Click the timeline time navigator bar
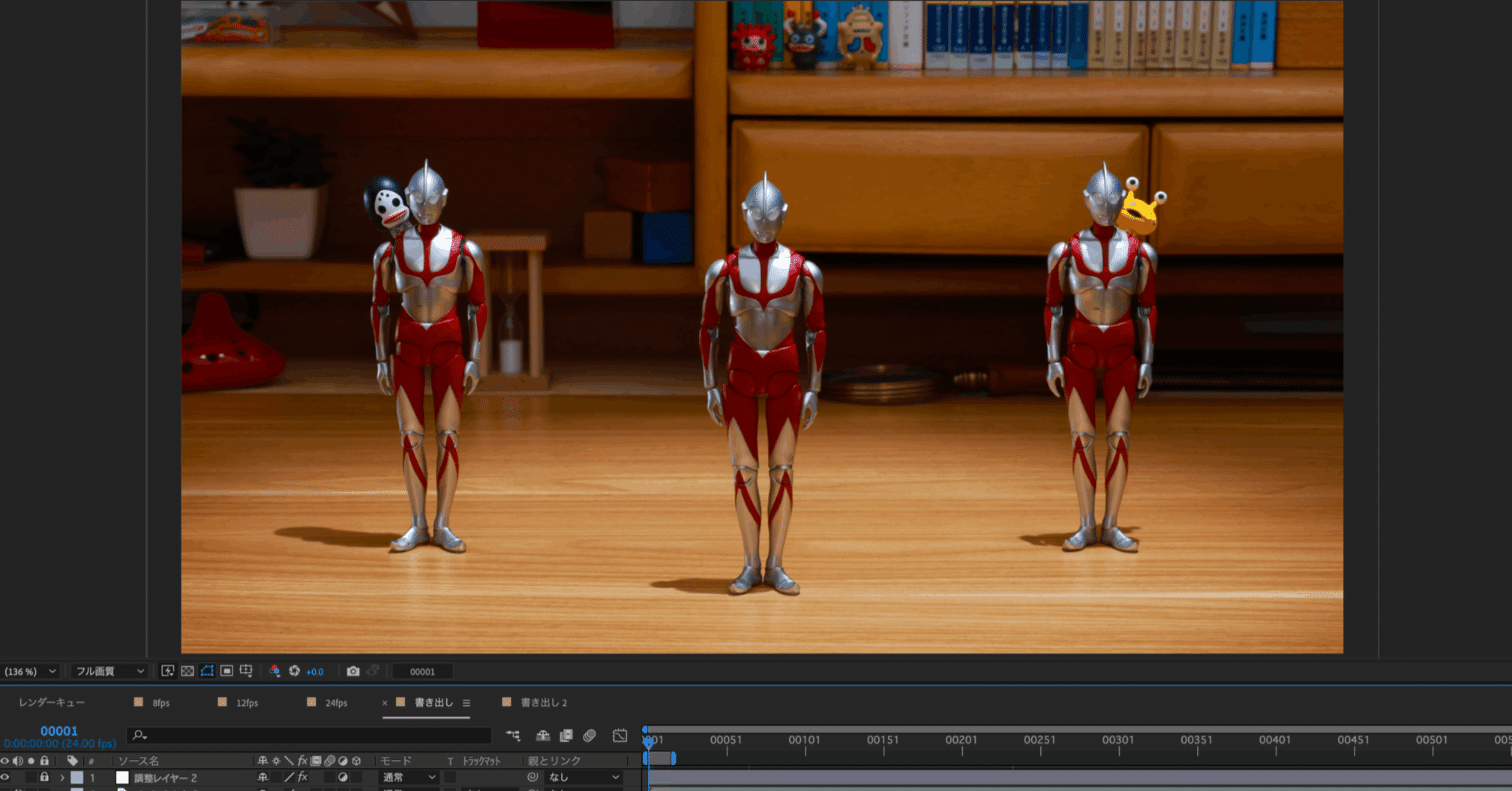 coord(1077,729)
